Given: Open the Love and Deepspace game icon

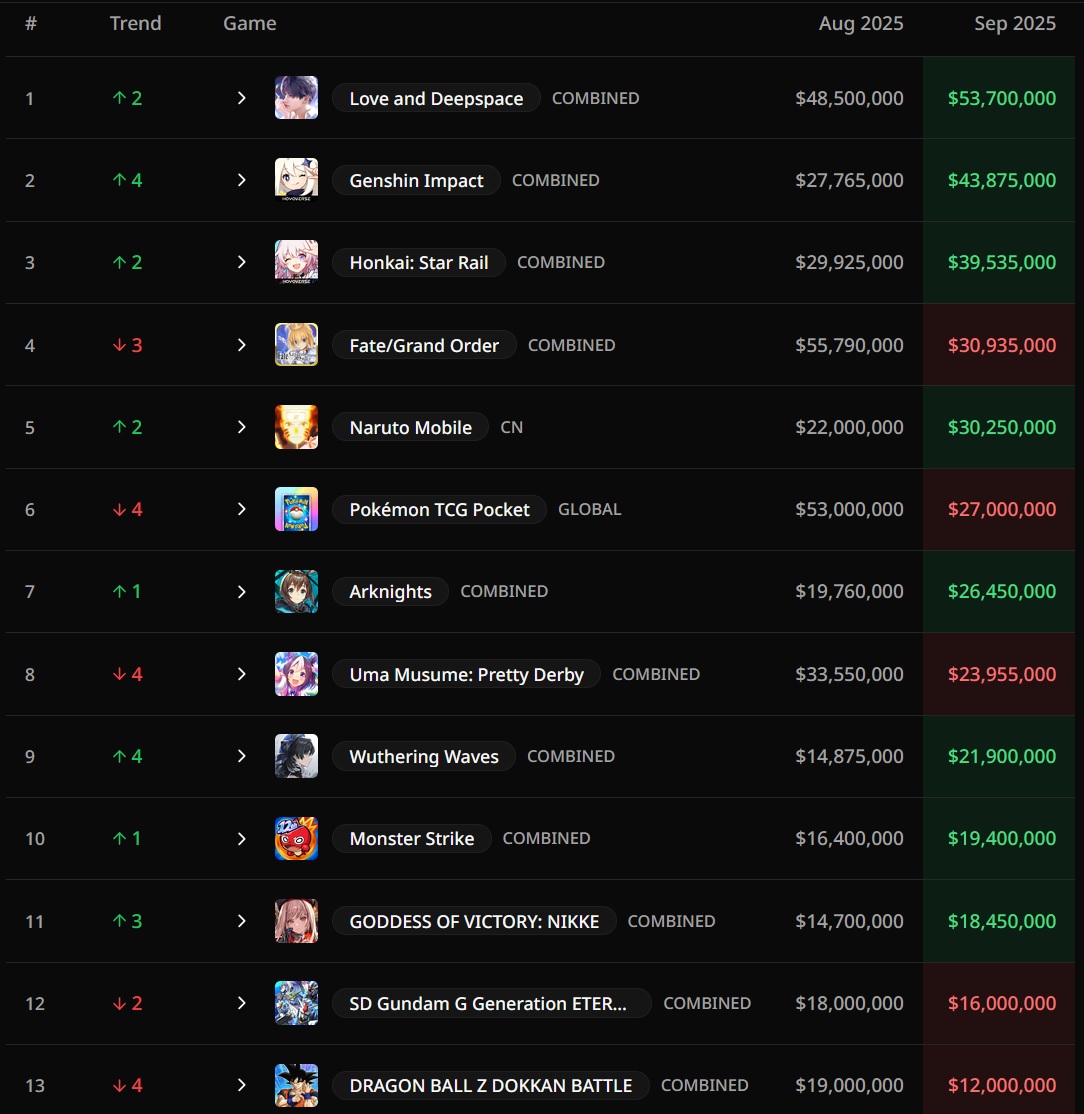Looking at the screenshot, I should click(296, 97).
